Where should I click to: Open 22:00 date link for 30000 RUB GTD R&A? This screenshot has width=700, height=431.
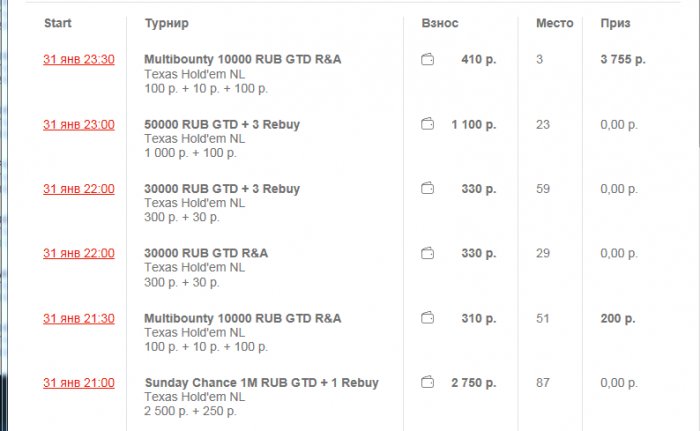pyautogui.click(x=78, y=254)
